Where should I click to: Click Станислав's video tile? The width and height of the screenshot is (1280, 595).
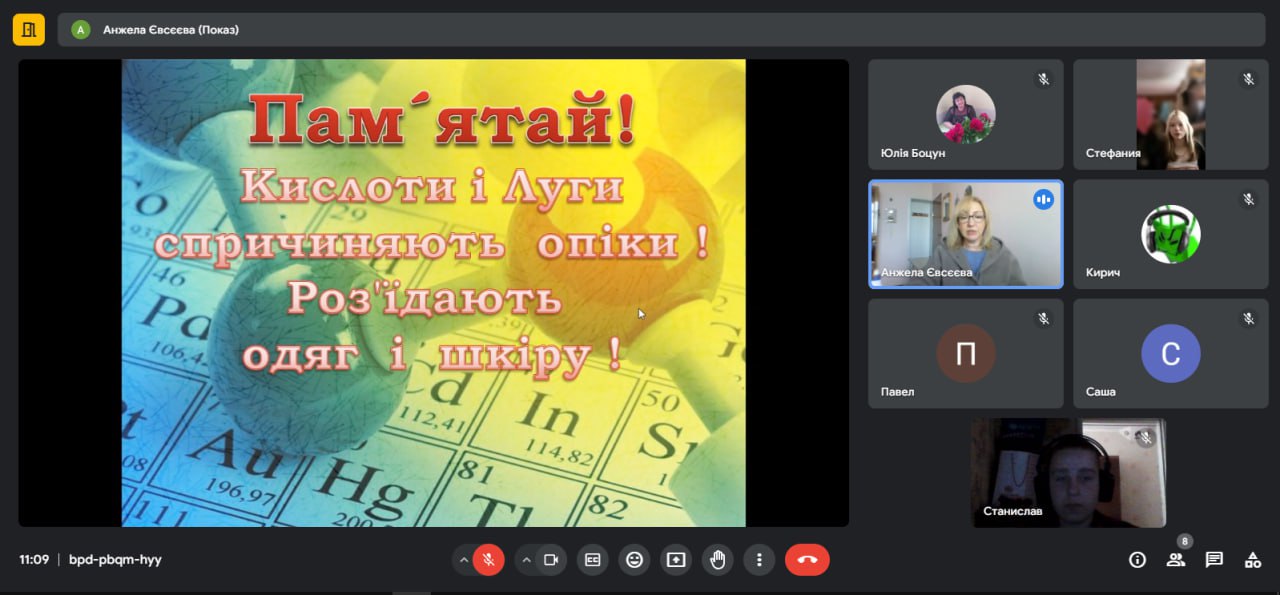tap(1068, 472)
